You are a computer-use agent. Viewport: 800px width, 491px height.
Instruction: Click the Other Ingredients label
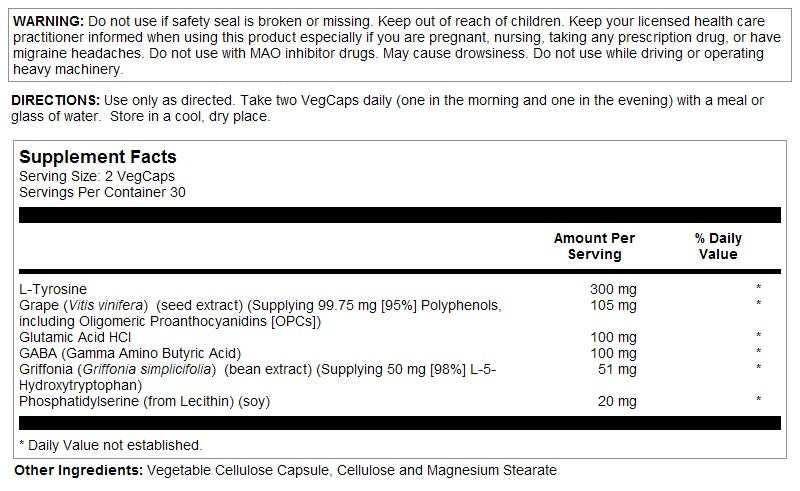(x=76, y=470)
